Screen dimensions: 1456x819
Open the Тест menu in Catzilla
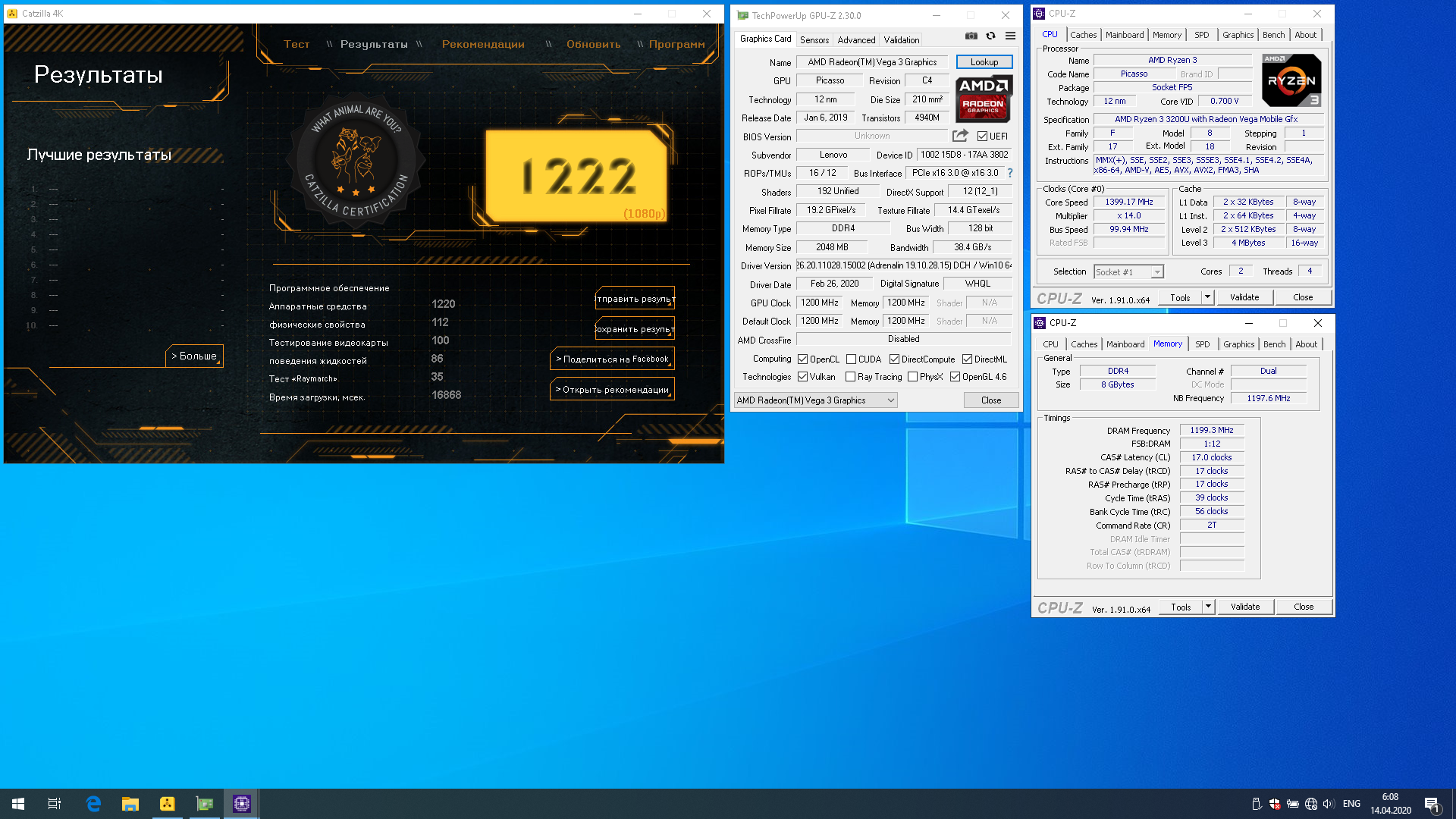point(297,44)
